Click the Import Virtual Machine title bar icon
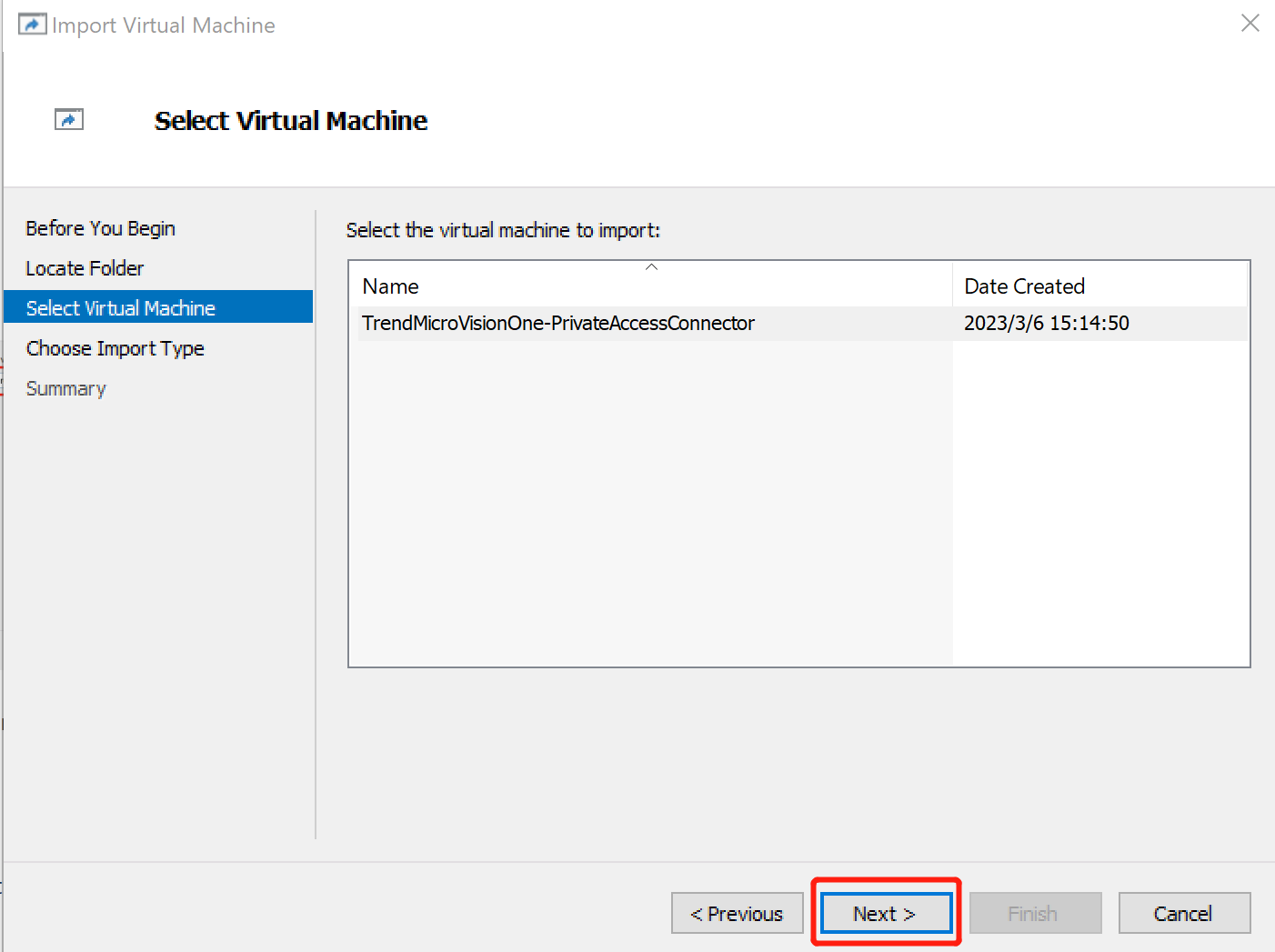The width and height of the screenshot is (1275, 952). pos(32,23)
